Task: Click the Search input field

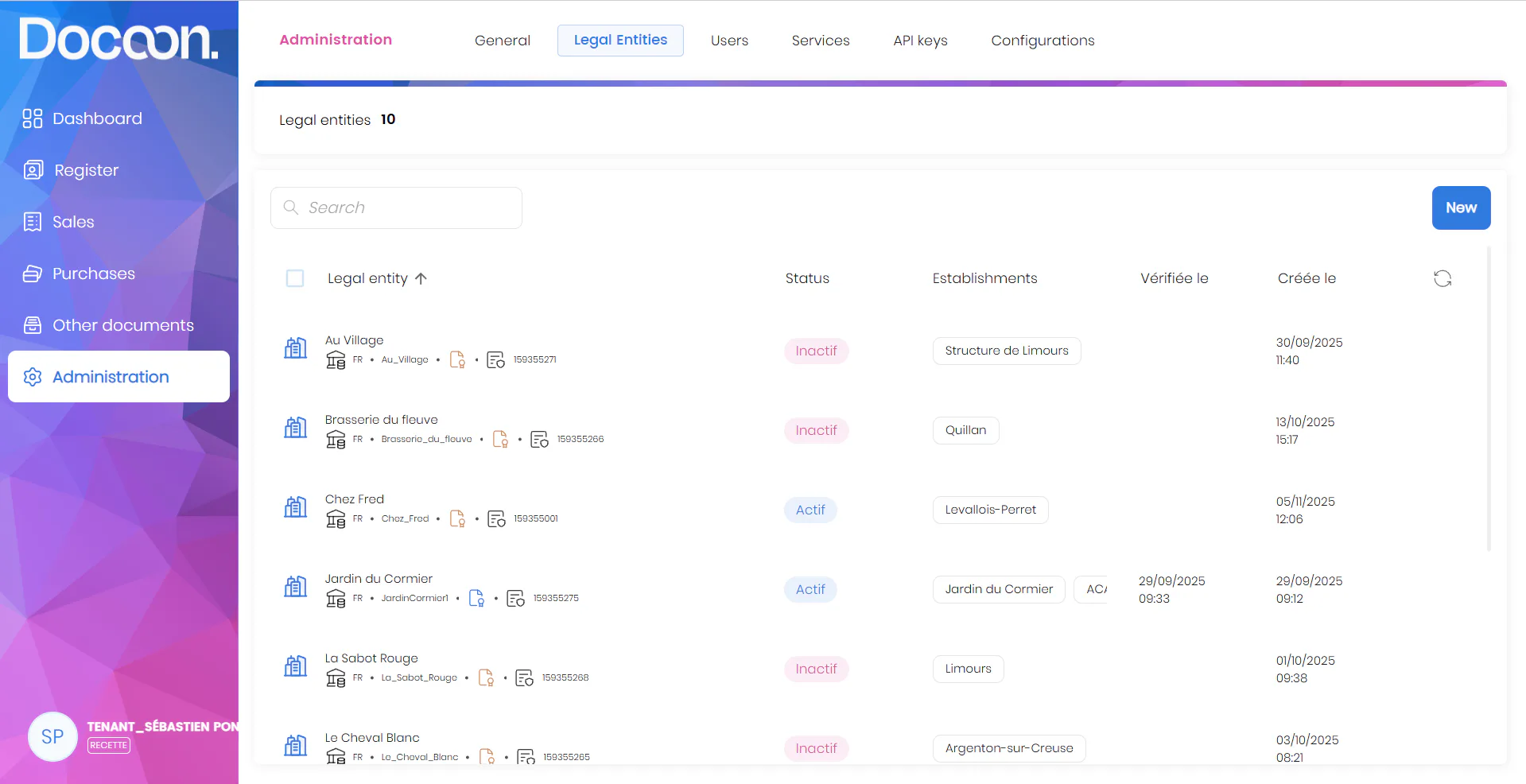Action: click(396, 208)
